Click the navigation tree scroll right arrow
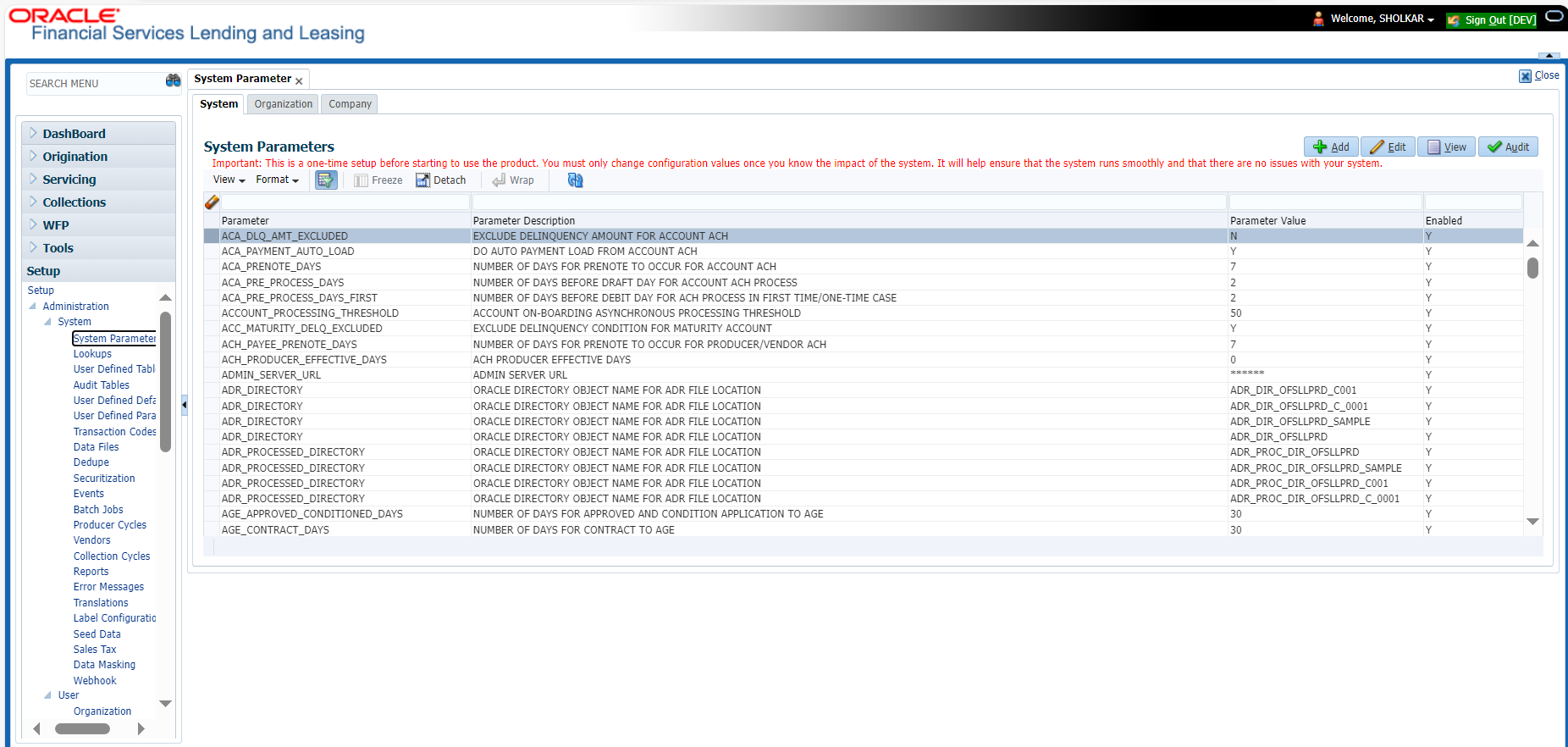Screen dimensions: 1568x747 (x=141, y=728)
